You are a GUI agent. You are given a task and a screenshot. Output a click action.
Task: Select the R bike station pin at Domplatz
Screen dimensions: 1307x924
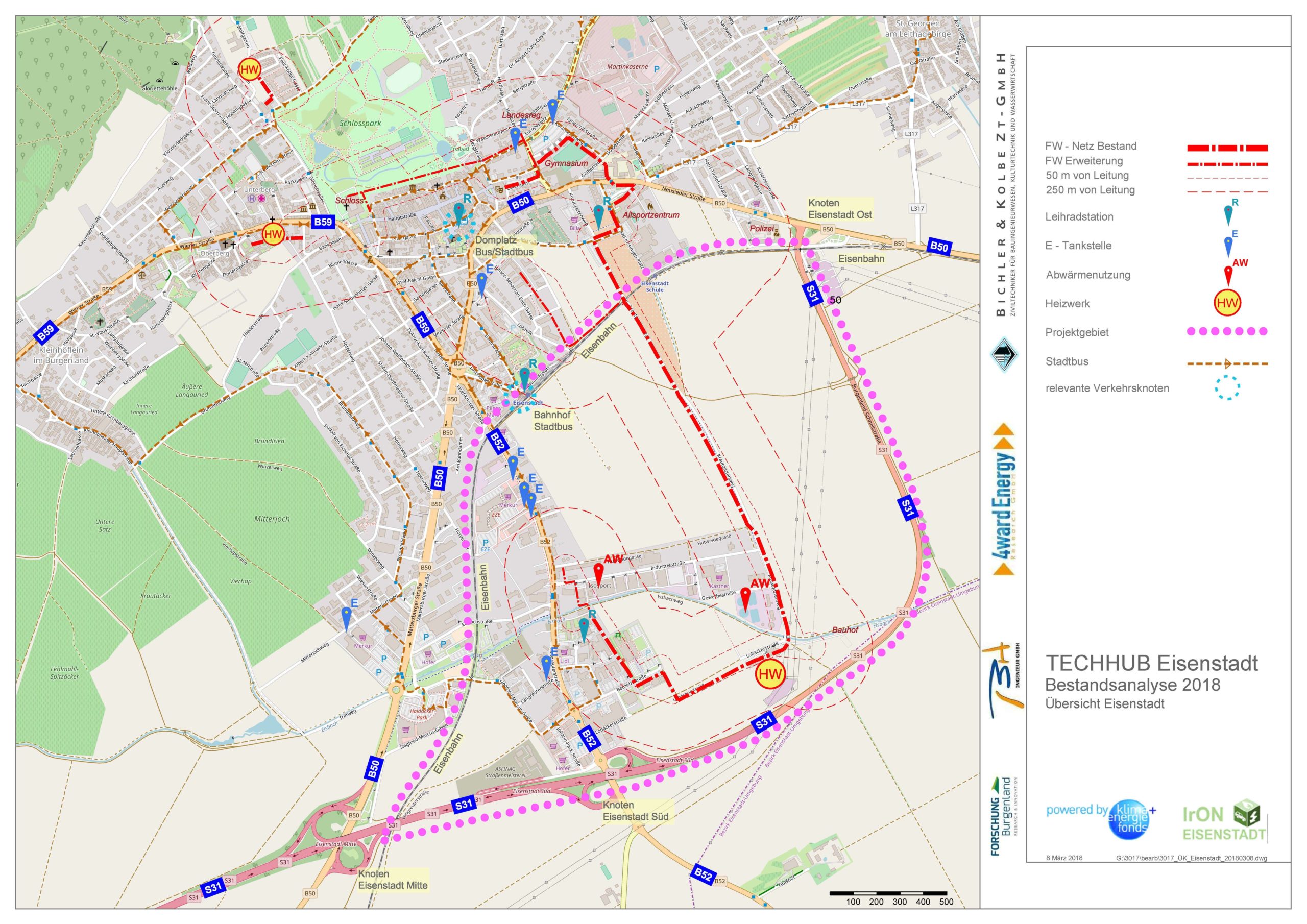tap(459, 212)
